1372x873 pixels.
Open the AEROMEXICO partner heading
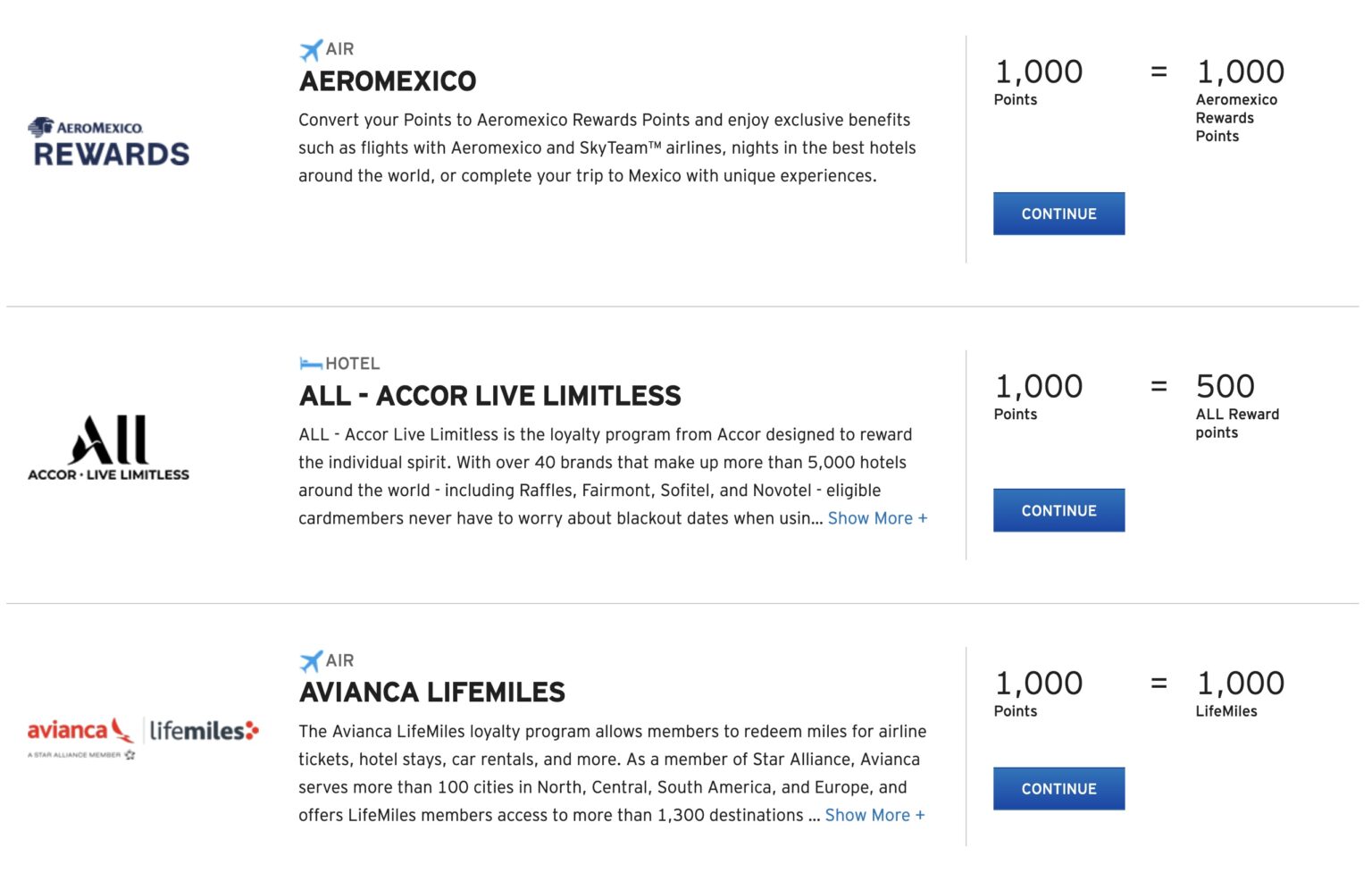point(387,80)
